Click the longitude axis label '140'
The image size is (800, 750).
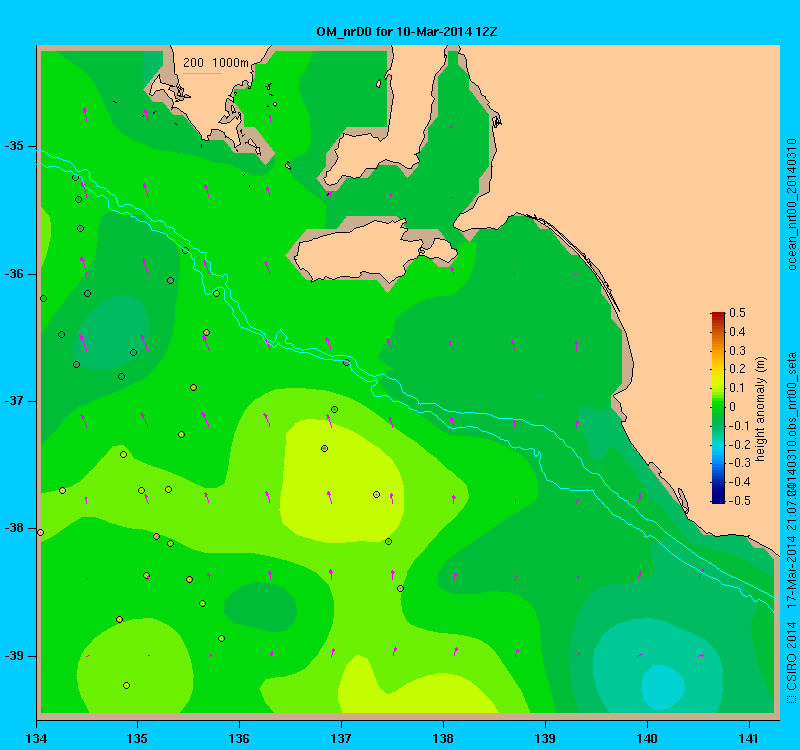point(647,738)
